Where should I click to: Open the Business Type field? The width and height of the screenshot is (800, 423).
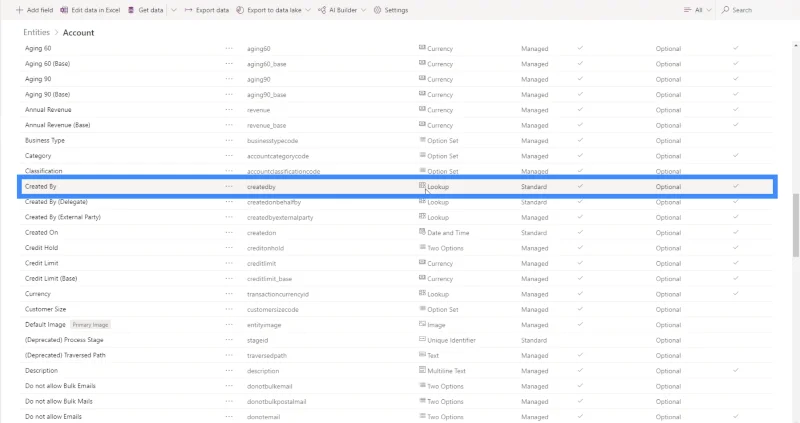pos(45,140)
